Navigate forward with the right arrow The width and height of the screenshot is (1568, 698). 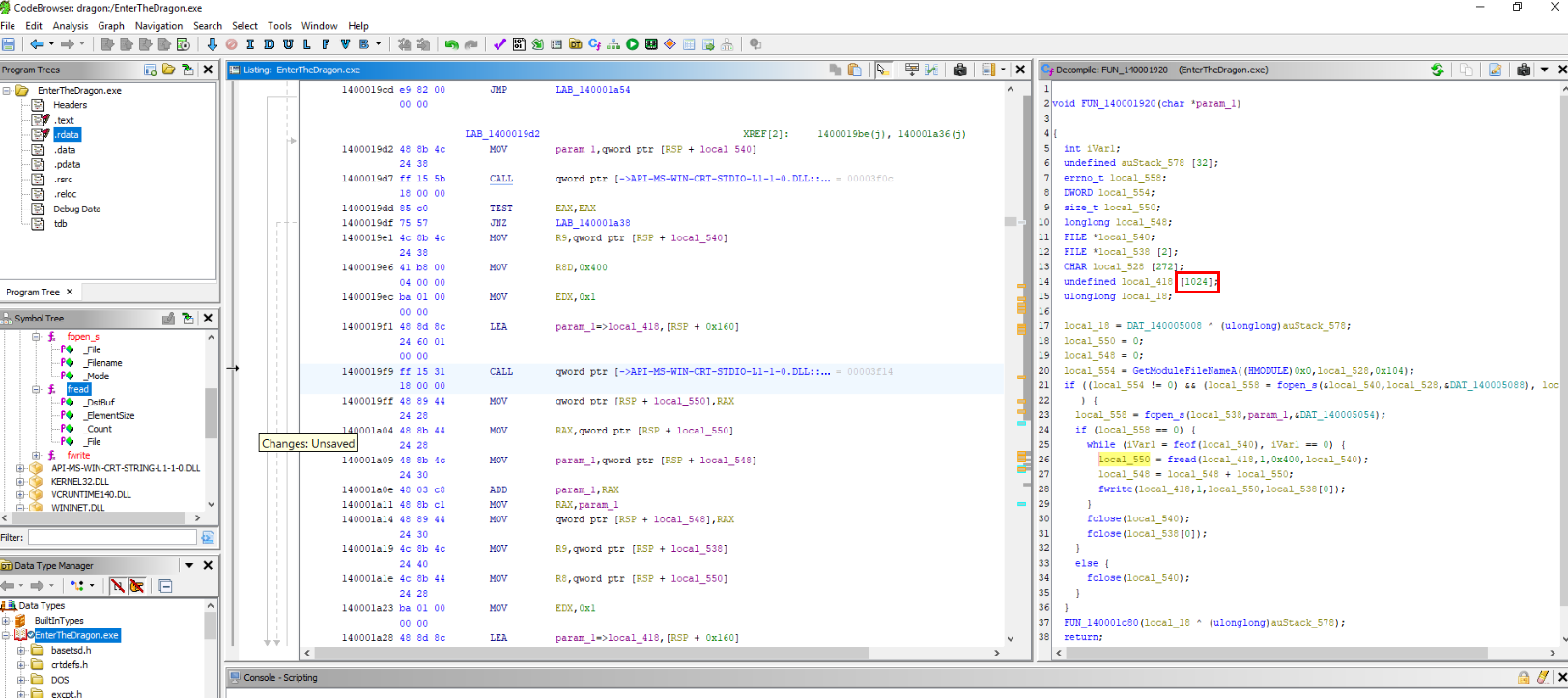(68, 44)
